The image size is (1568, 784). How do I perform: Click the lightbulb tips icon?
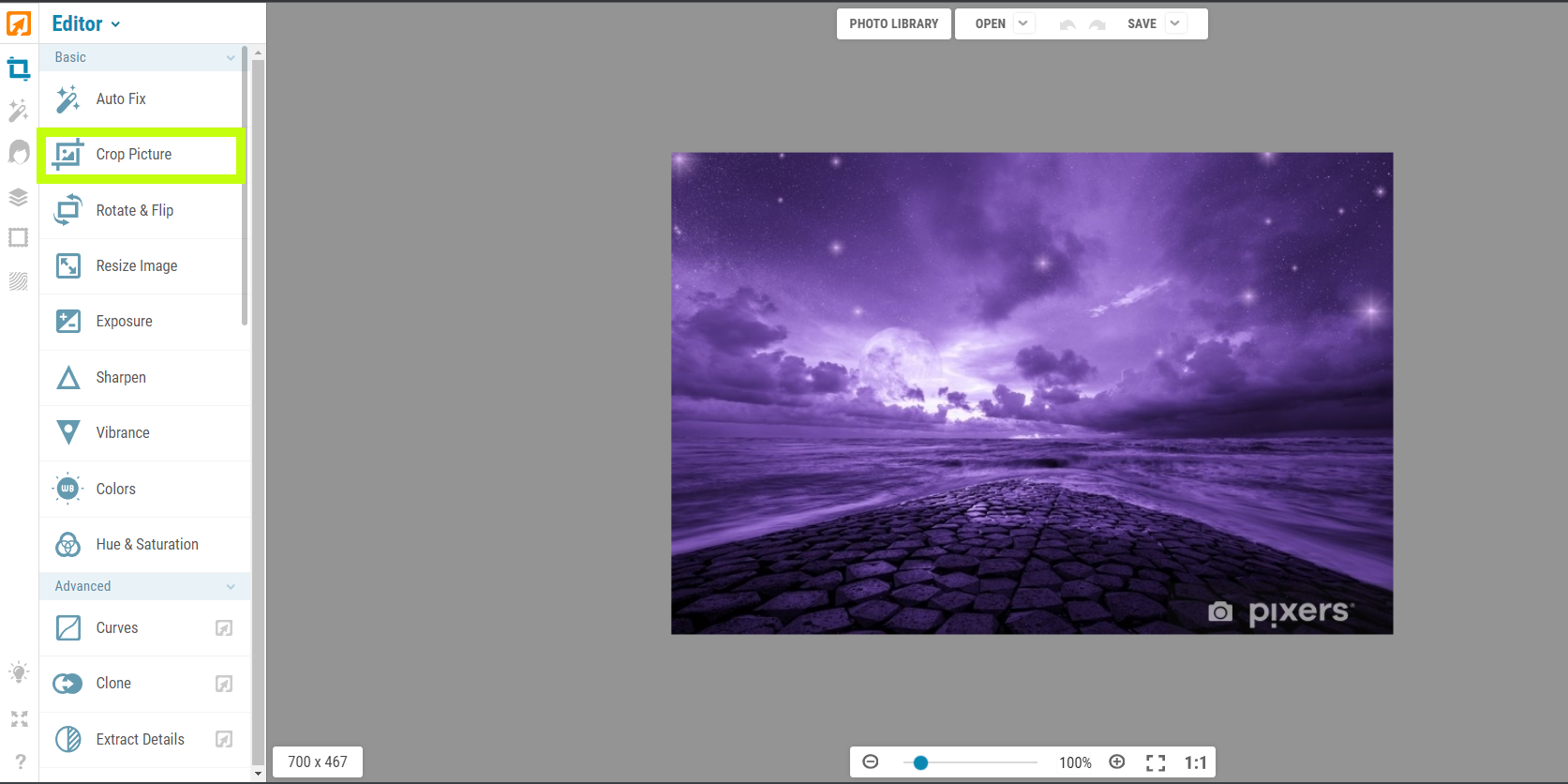click(x=19, y=672)
